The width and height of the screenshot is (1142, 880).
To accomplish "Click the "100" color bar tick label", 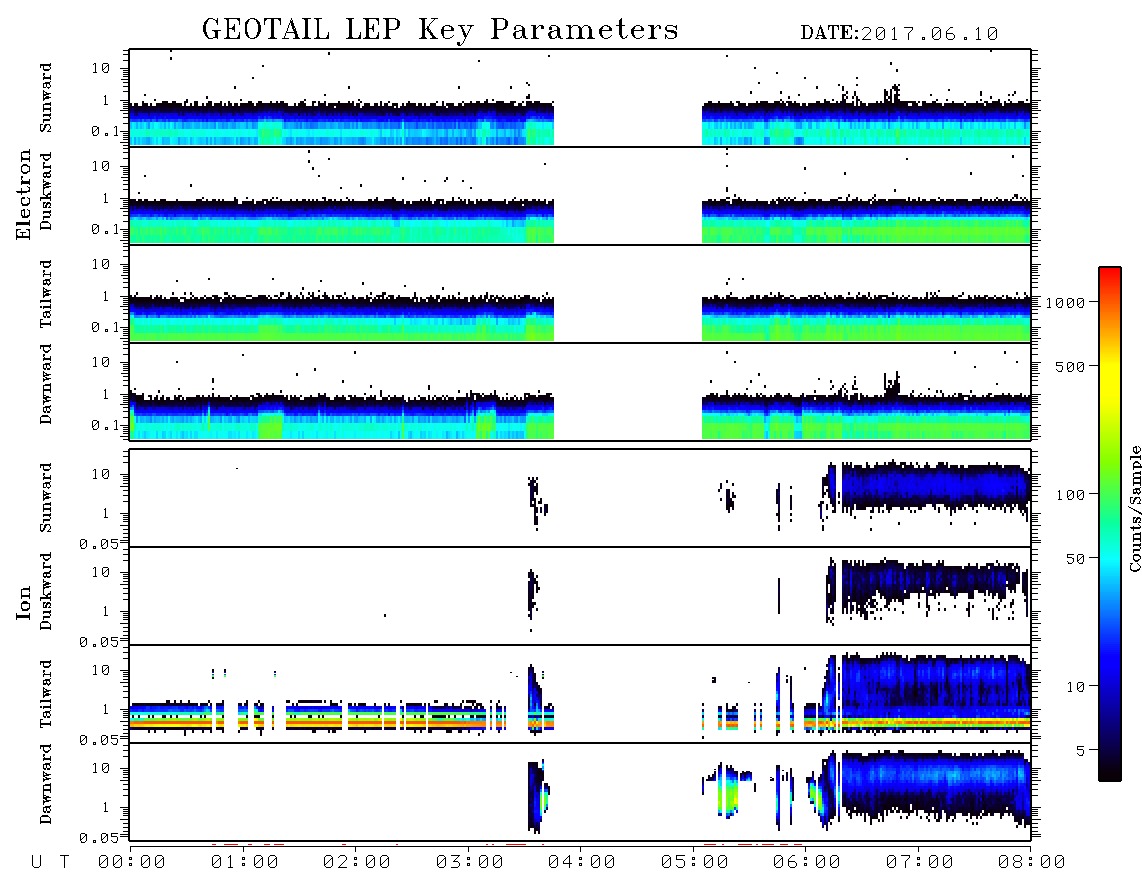I will tap(1071, 495).
